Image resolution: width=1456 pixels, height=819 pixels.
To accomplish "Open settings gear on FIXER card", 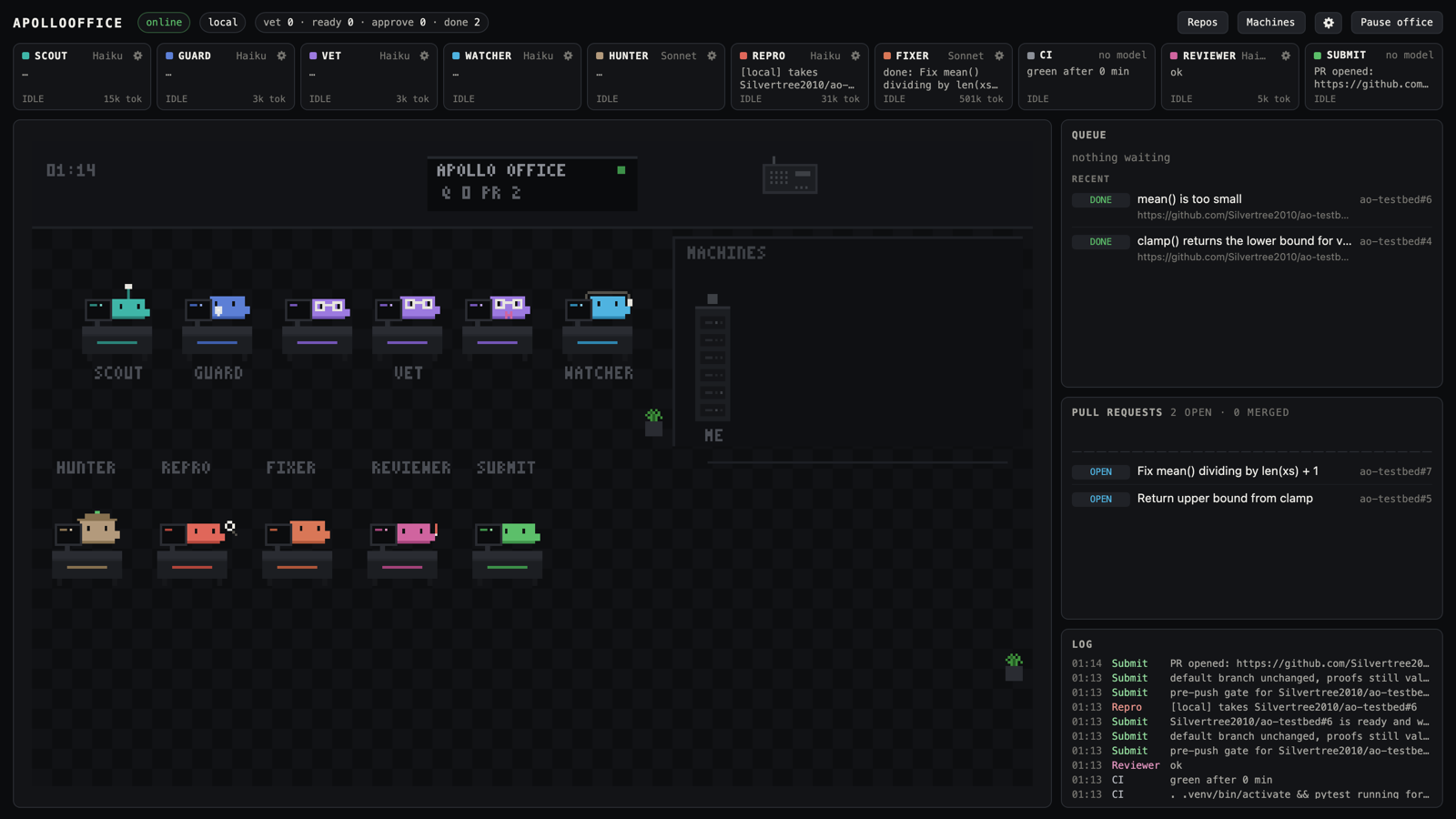I will 999,56.
